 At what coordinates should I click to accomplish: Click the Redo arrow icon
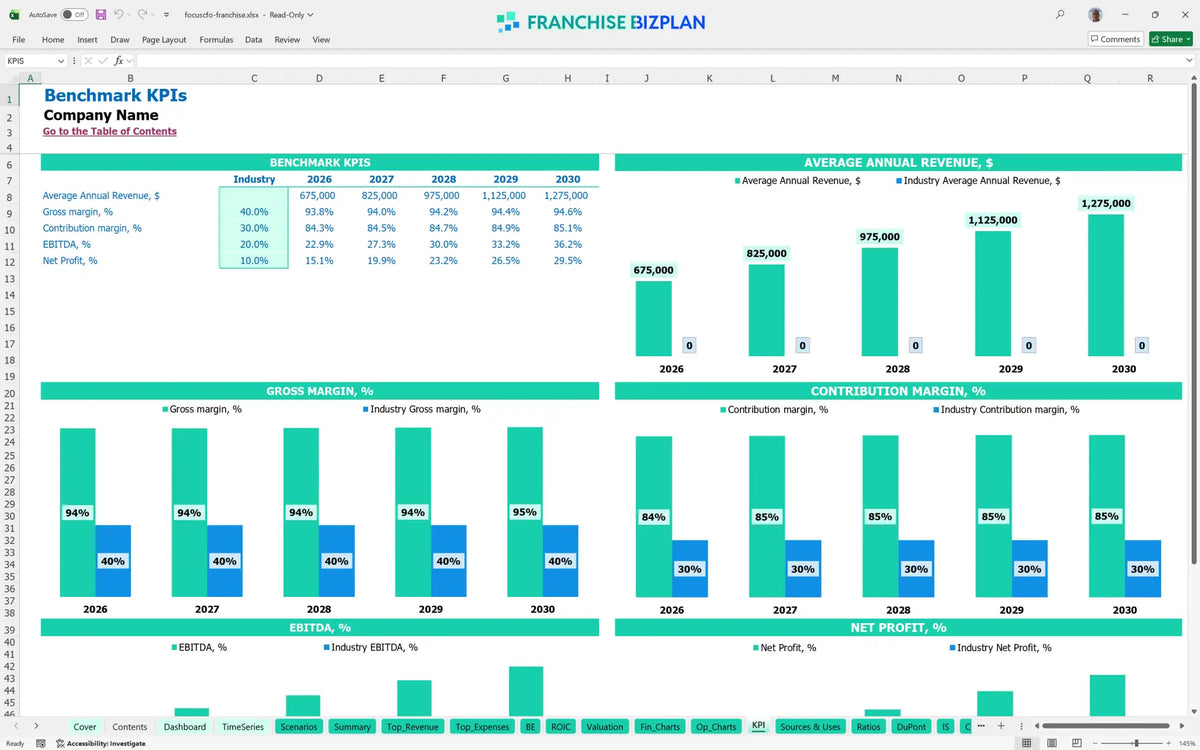coord(142,15)
